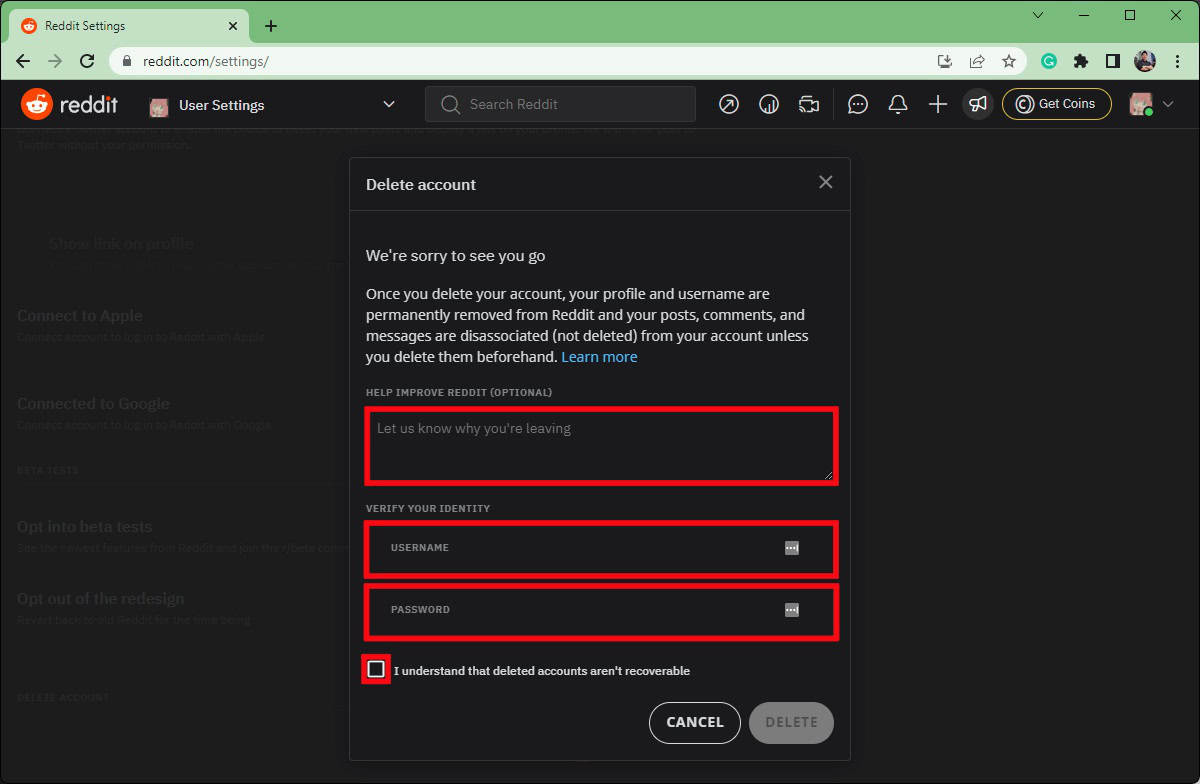This screenshot has height=784, width=1200.
Task: Click the password manager icon in Username field
Action: (x=792, y=548)
